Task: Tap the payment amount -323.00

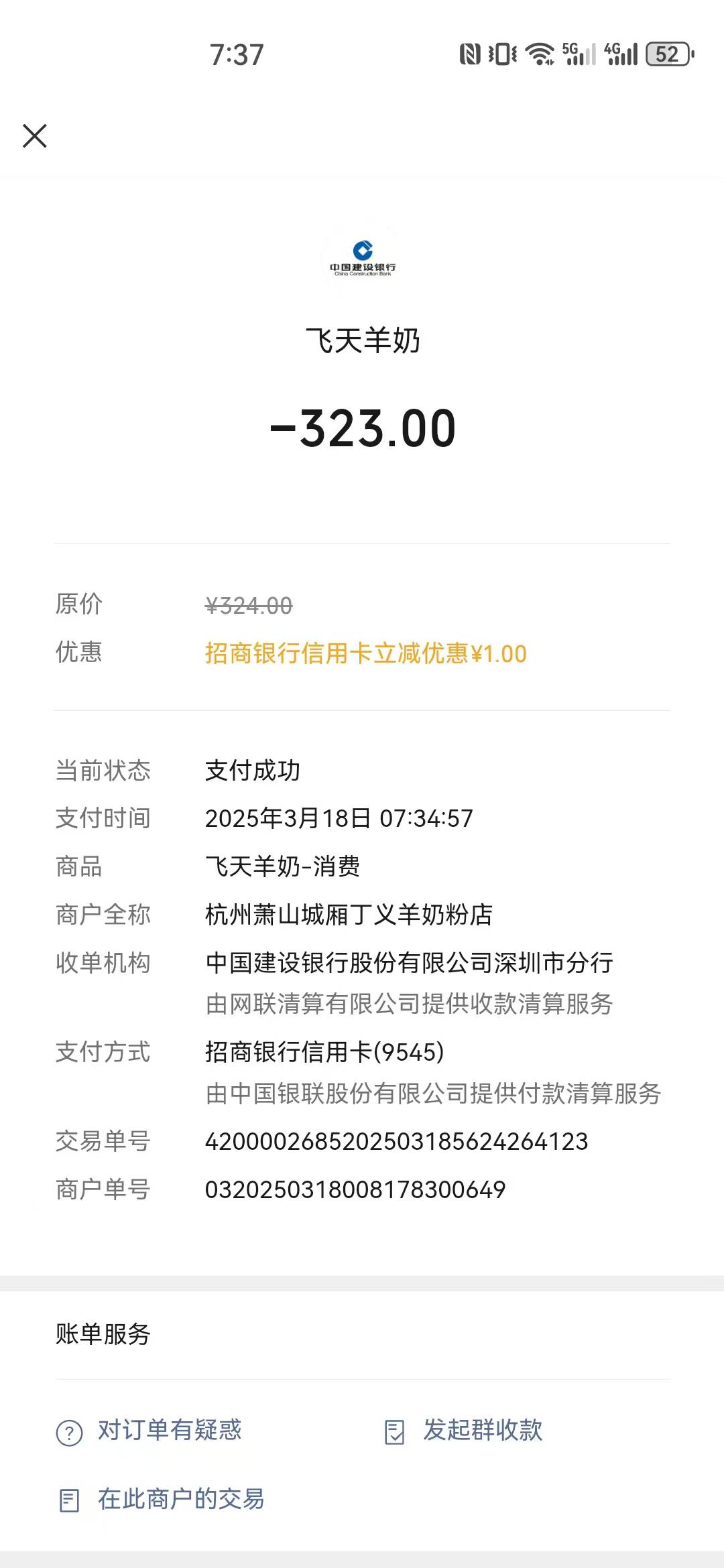Action: [363, 429]
